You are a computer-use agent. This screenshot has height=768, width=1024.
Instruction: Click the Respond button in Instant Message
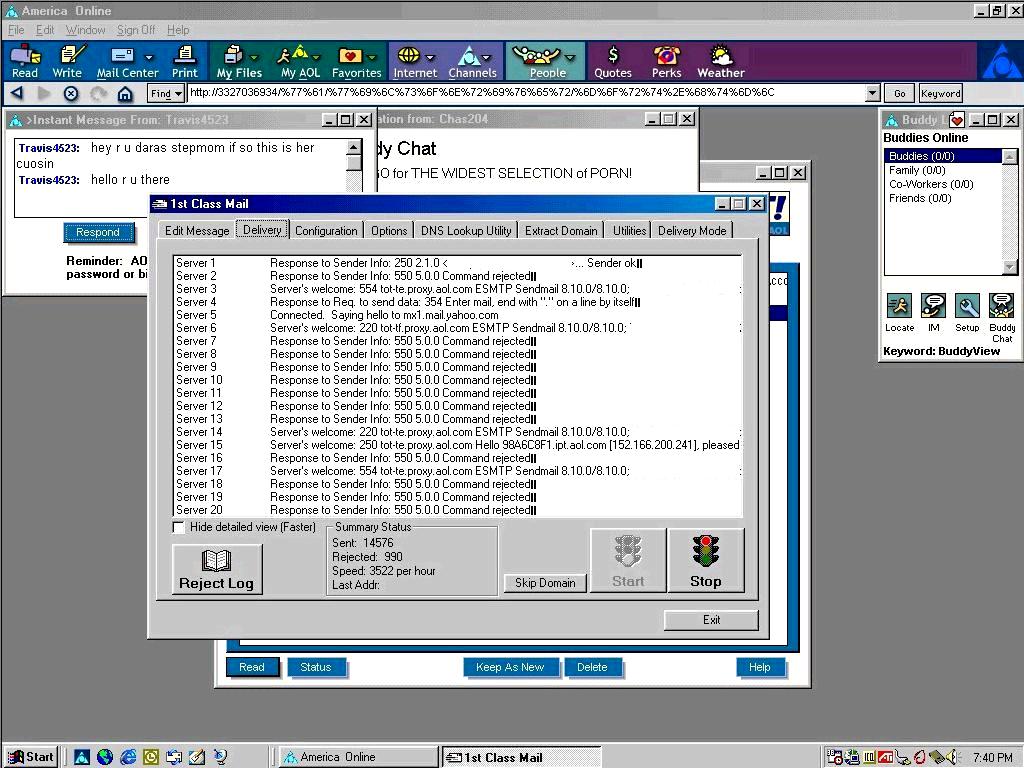click(x=98, y=232)
